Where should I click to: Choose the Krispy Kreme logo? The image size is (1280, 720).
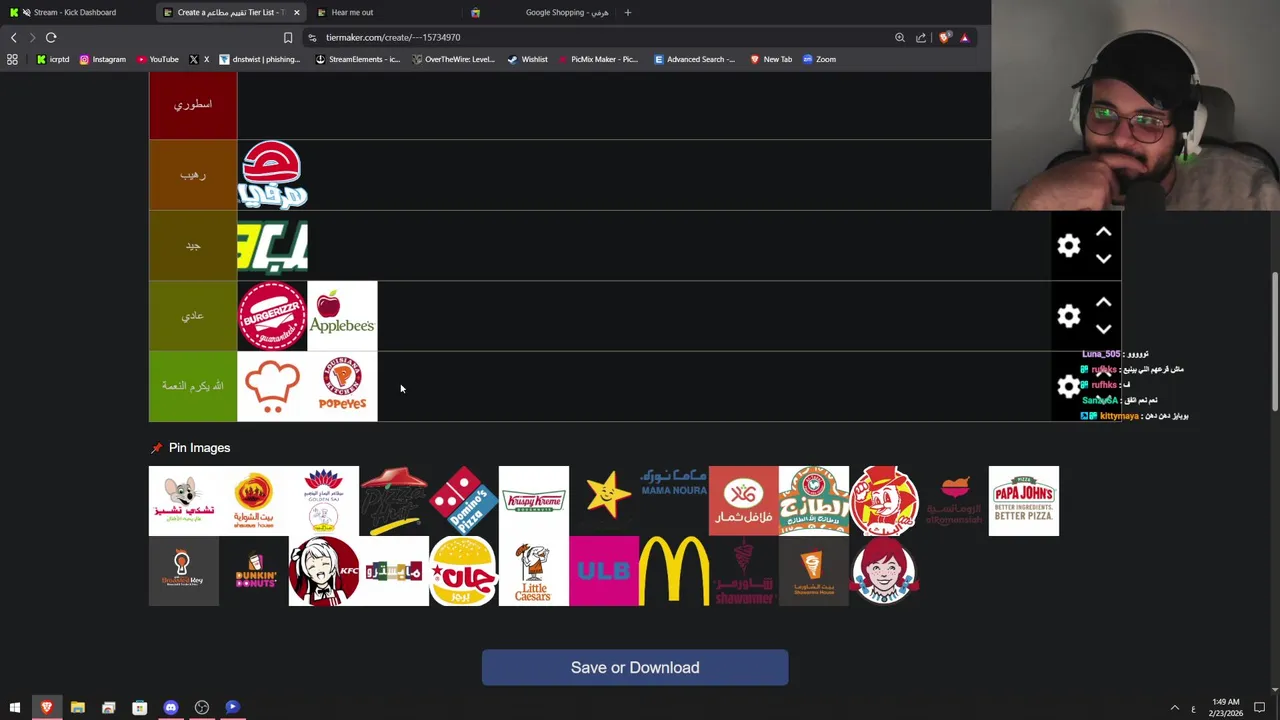tap(534, 501)
